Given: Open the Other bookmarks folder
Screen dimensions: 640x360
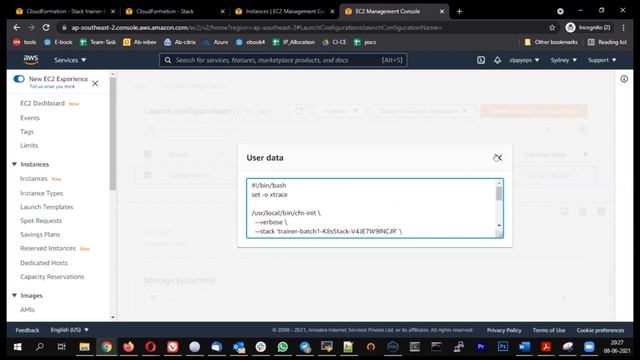Looking at the screenshot, I should [x=551, y=42].
